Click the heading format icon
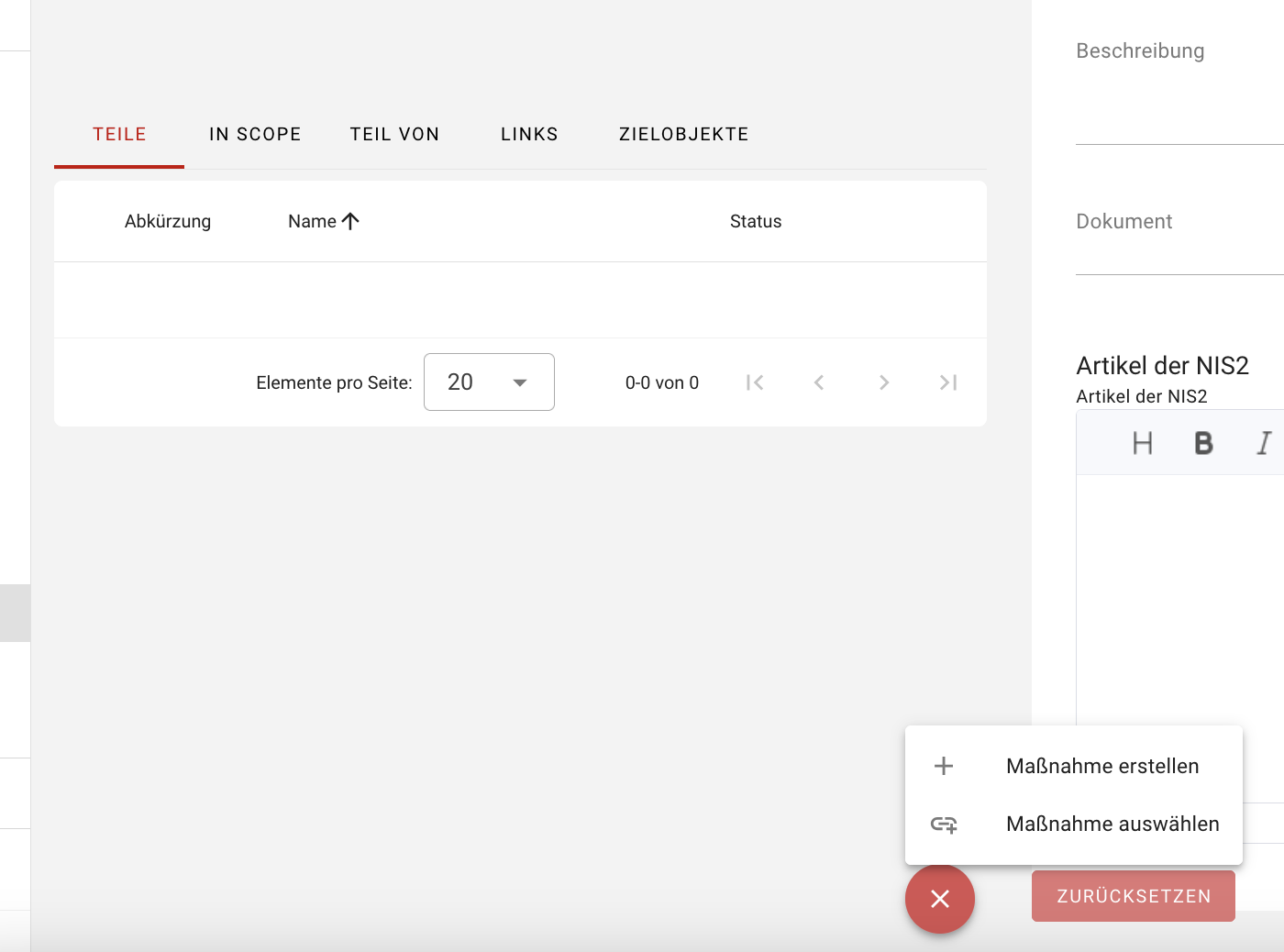This screenshot has height=952, width=1284. (x=1142, y=444)
